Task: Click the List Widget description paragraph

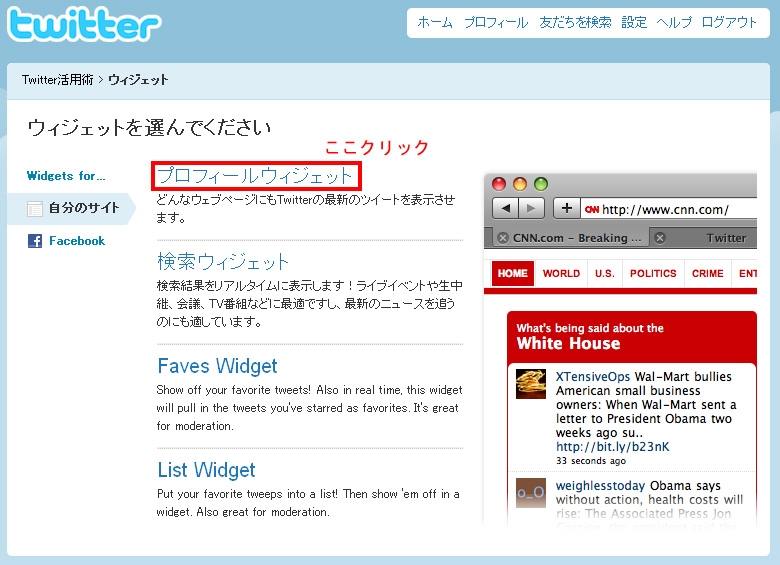Action: click(x=308, y=503)
